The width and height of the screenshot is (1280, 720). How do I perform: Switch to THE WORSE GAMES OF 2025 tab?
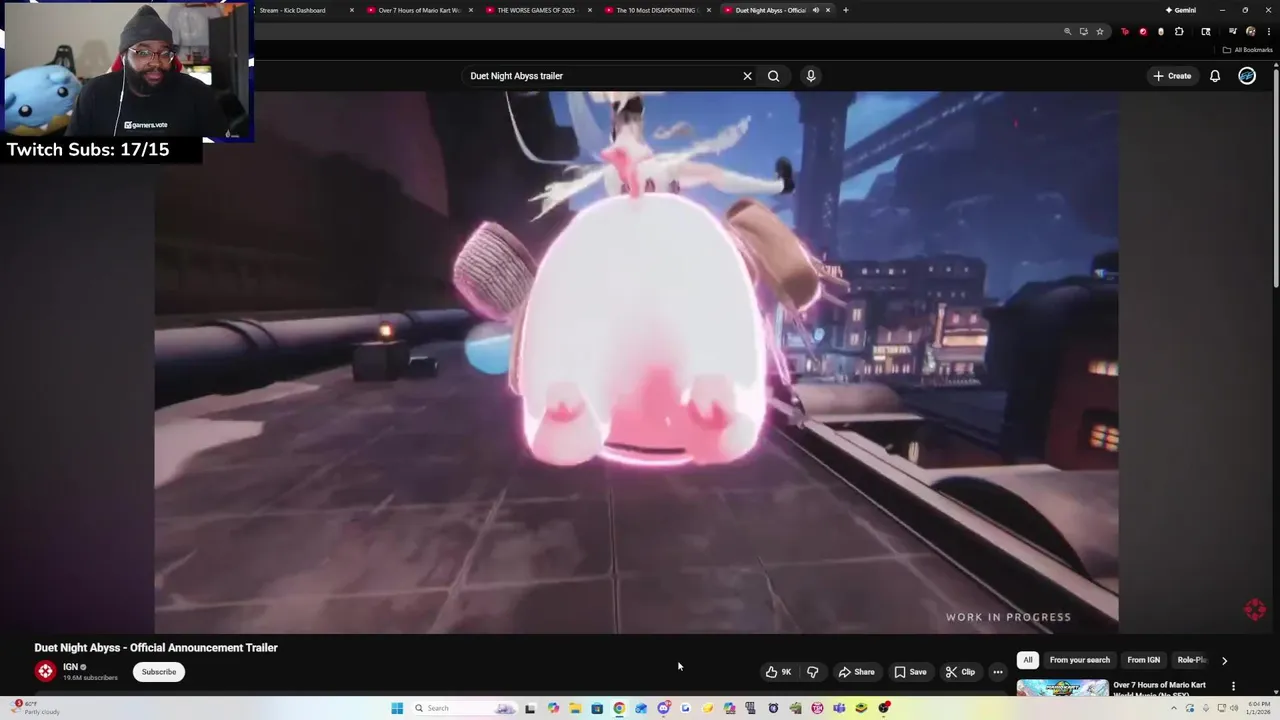536,10
